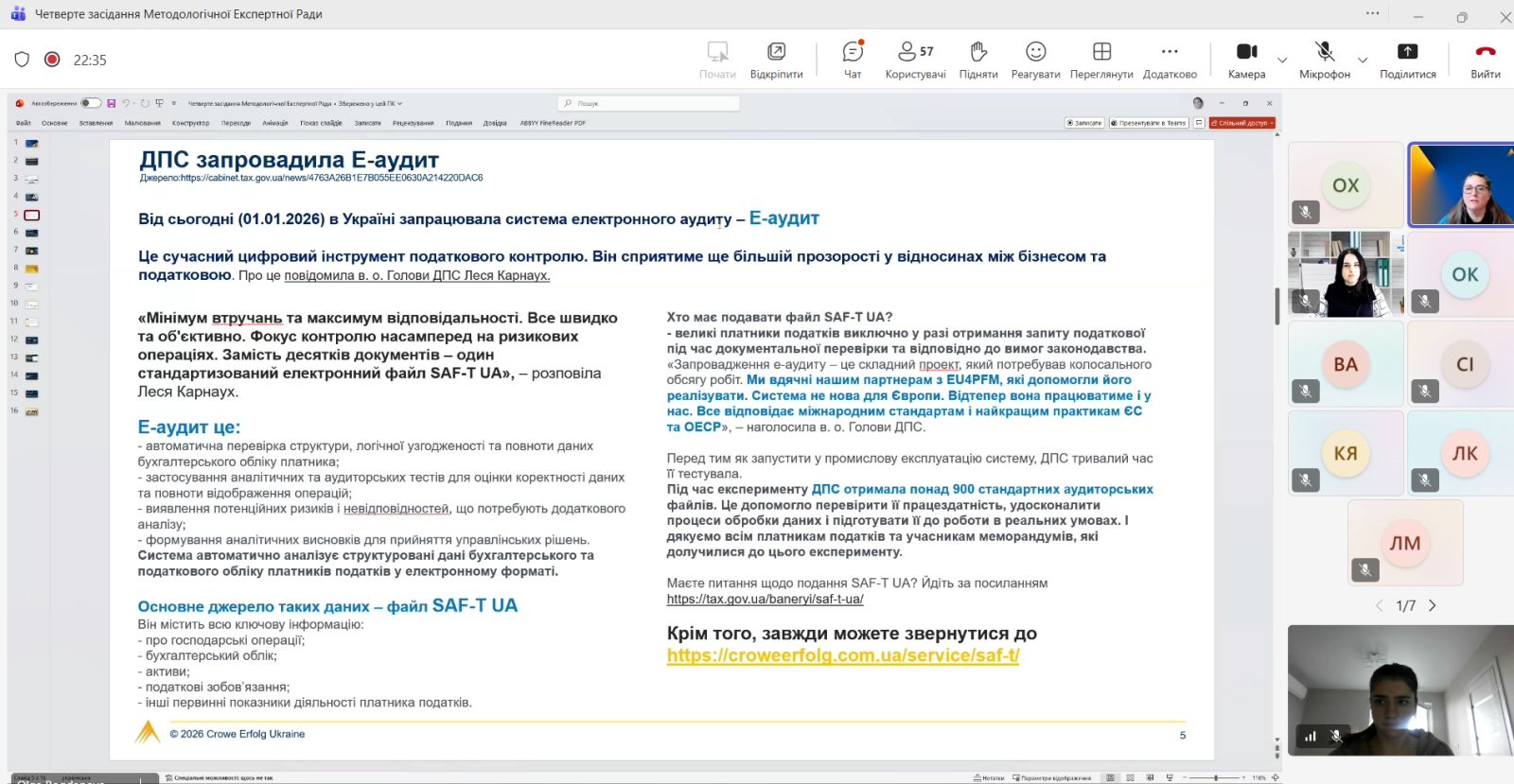Screen dimensions: 1514x784
Task: Select slide 1 thumbnail
Action: coord(31,144)
